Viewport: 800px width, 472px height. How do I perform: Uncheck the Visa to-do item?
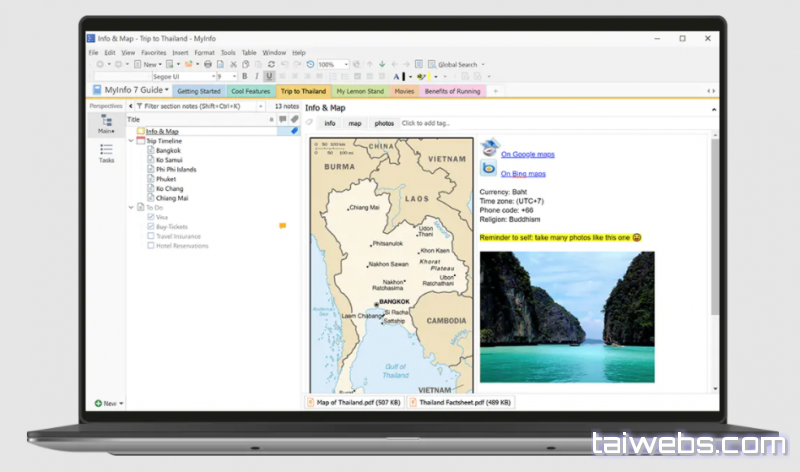point(151,217)
